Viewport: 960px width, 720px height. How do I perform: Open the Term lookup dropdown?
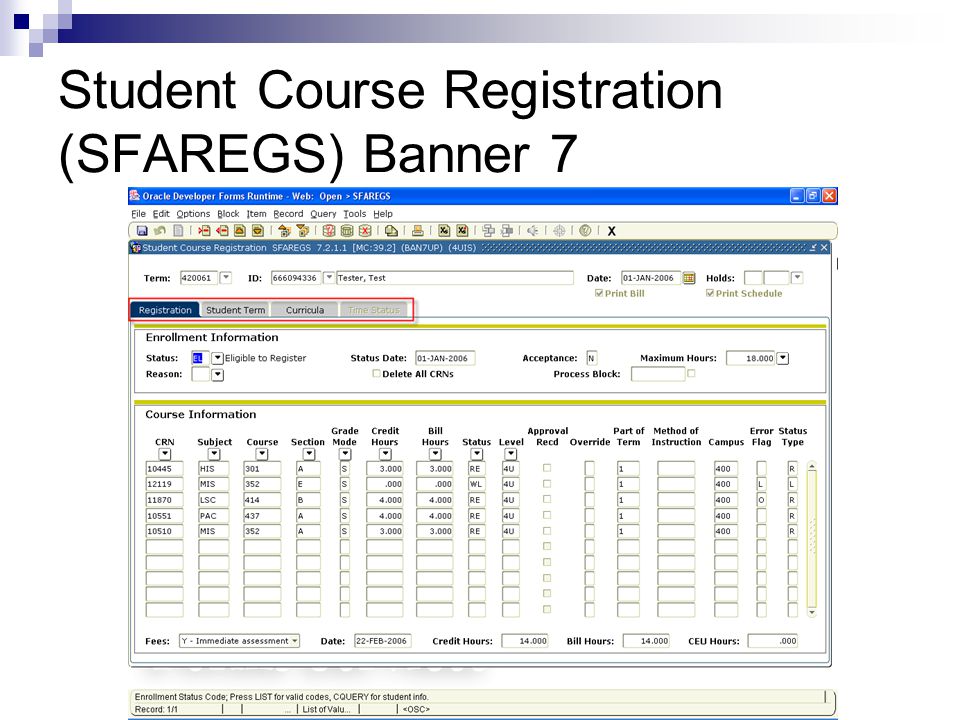(x=226, y=277)
